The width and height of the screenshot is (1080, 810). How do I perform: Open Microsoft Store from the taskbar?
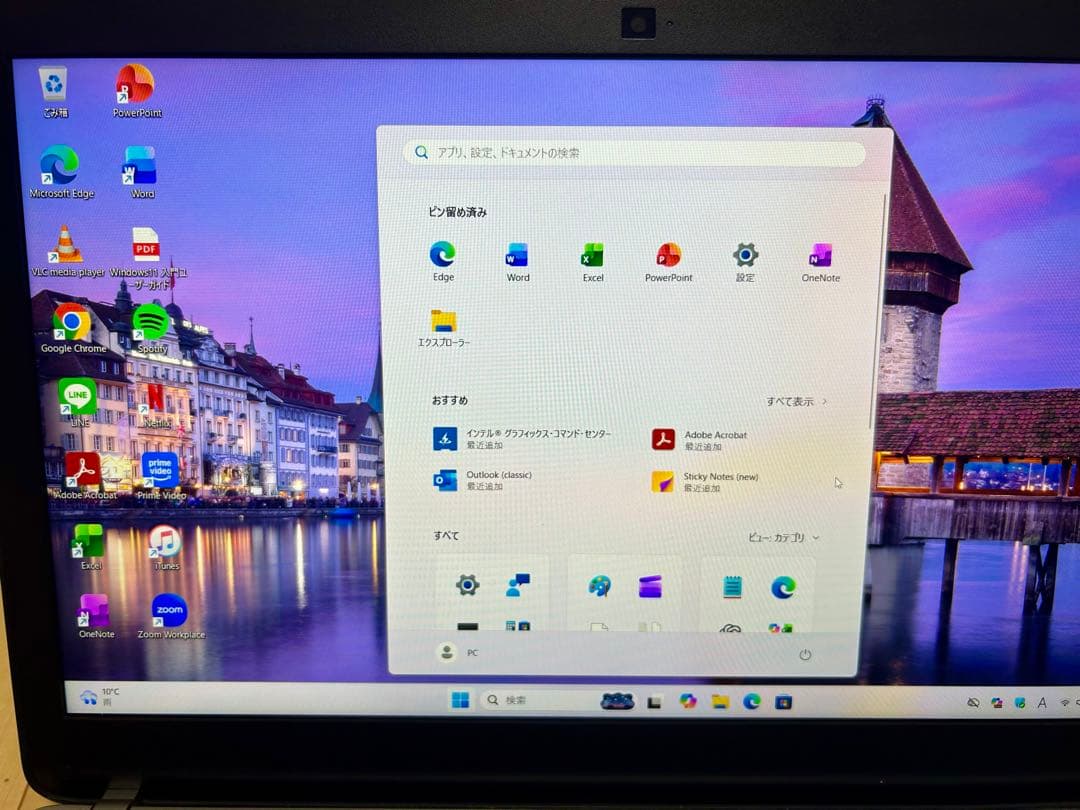[783, 703]
